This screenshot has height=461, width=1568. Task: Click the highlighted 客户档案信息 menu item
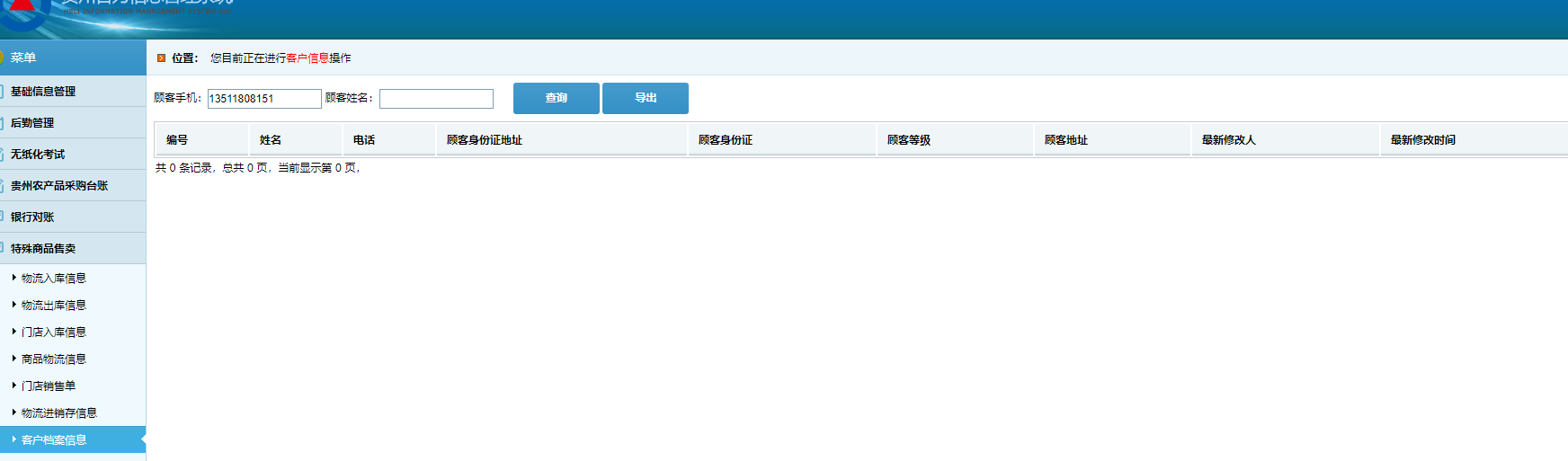[x=54, y=440]
